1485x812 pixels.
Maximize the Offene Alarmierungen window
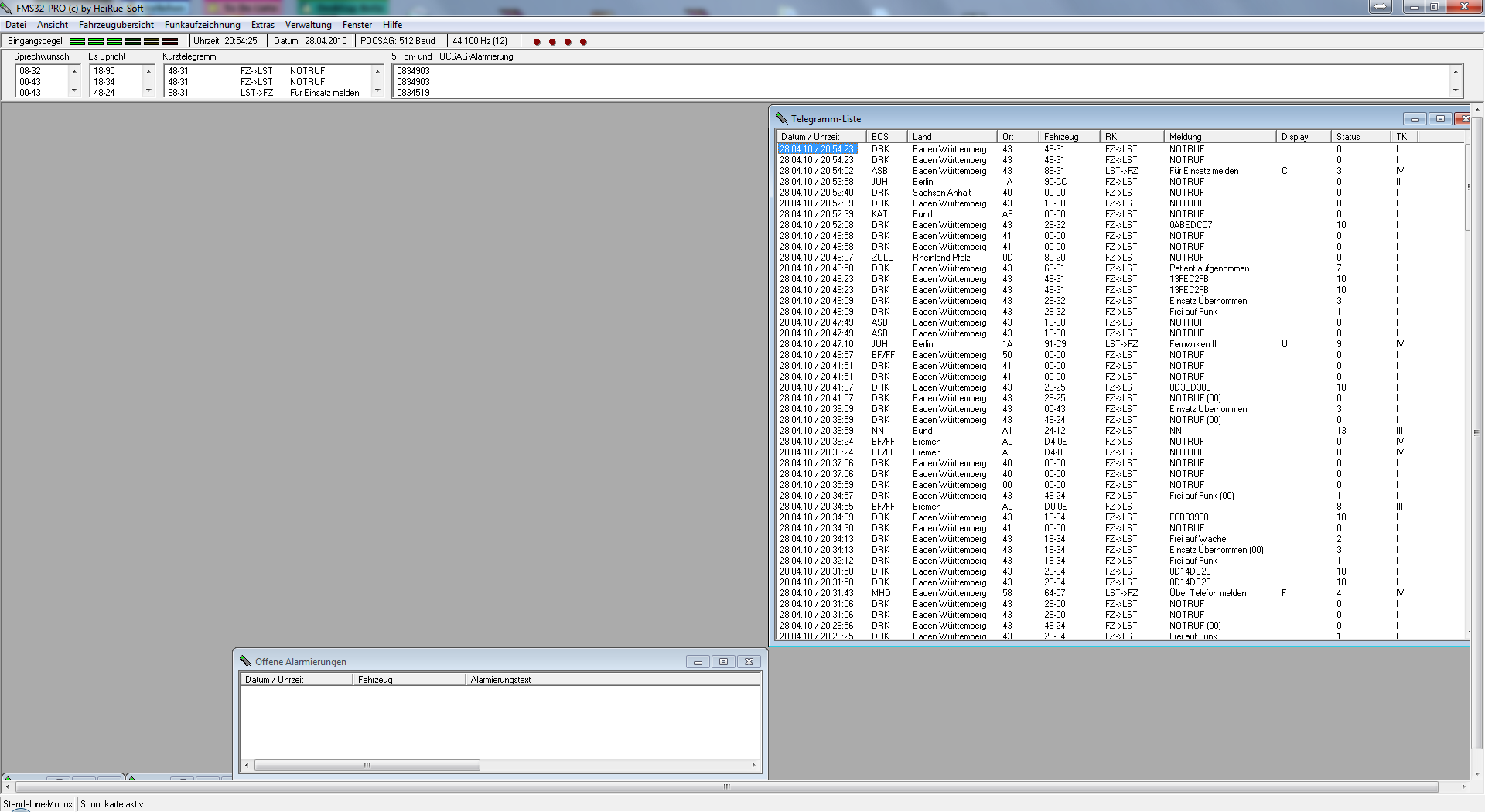tap(723, 661)
